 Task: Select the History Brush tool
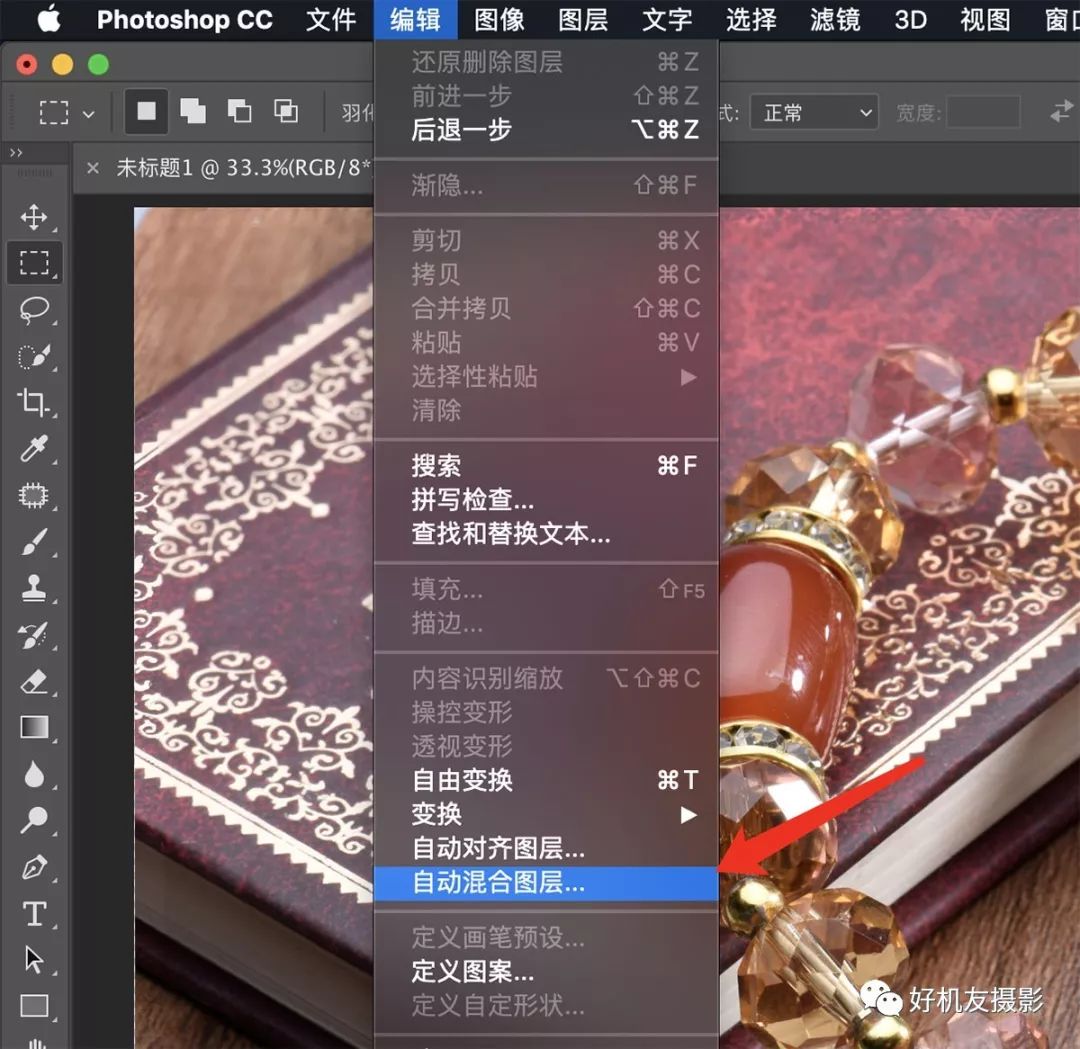(34, 635)
